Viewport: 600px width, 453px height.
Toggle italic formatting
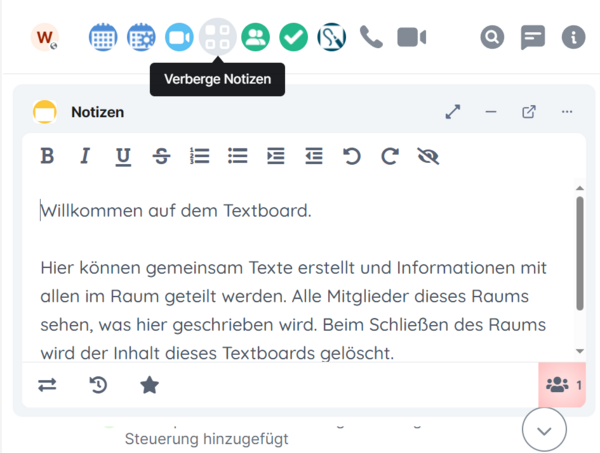tap(85, 156)
